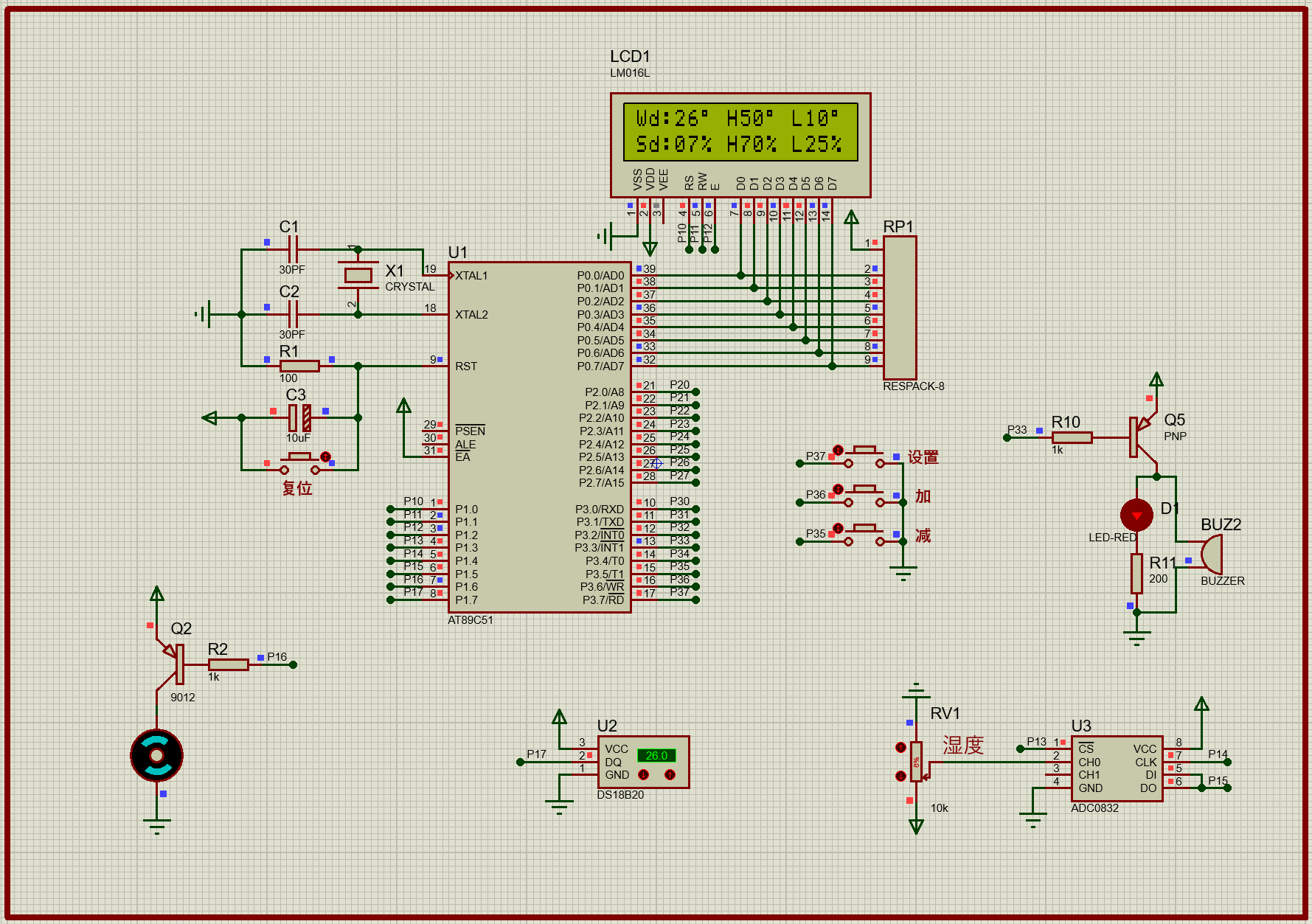Click the DS18B20 temperature increase arrow

point(670,774)
